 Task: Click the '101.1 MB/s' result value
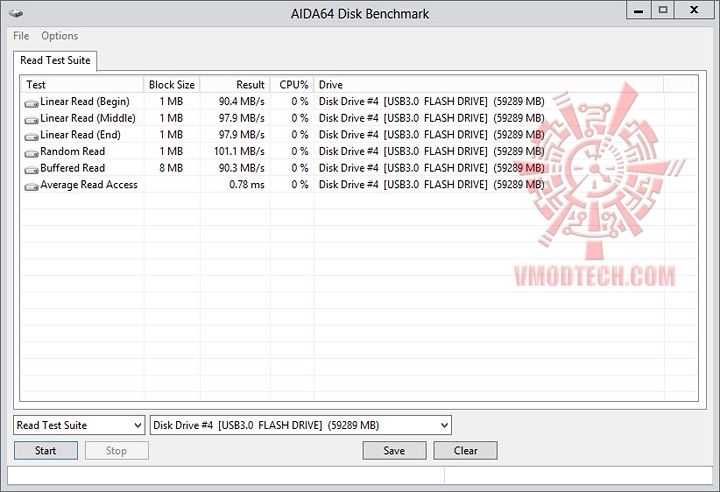239,151
